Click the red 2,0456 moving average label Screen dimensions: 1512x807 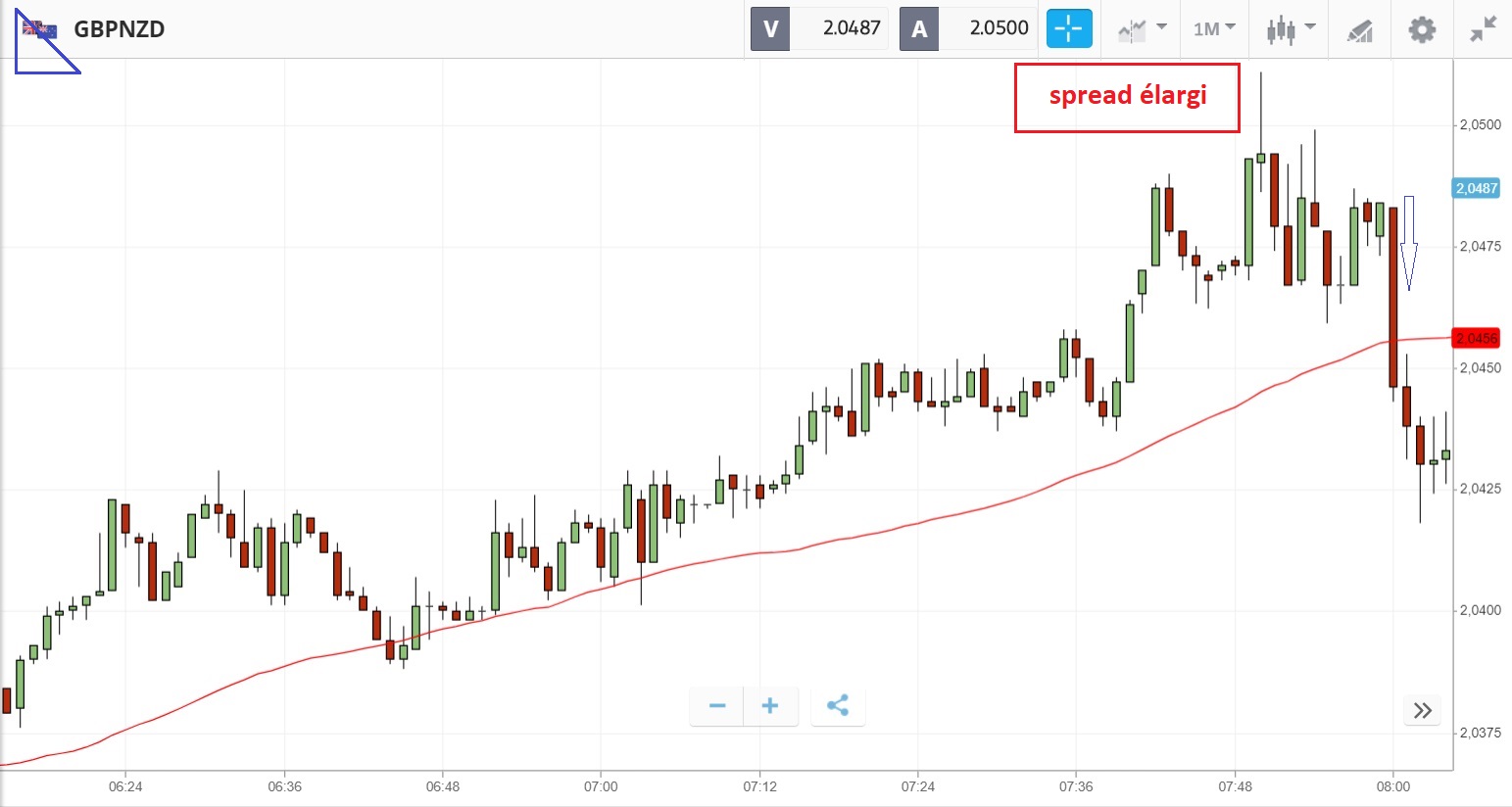pyautogui.click(x=1476, y=339)
